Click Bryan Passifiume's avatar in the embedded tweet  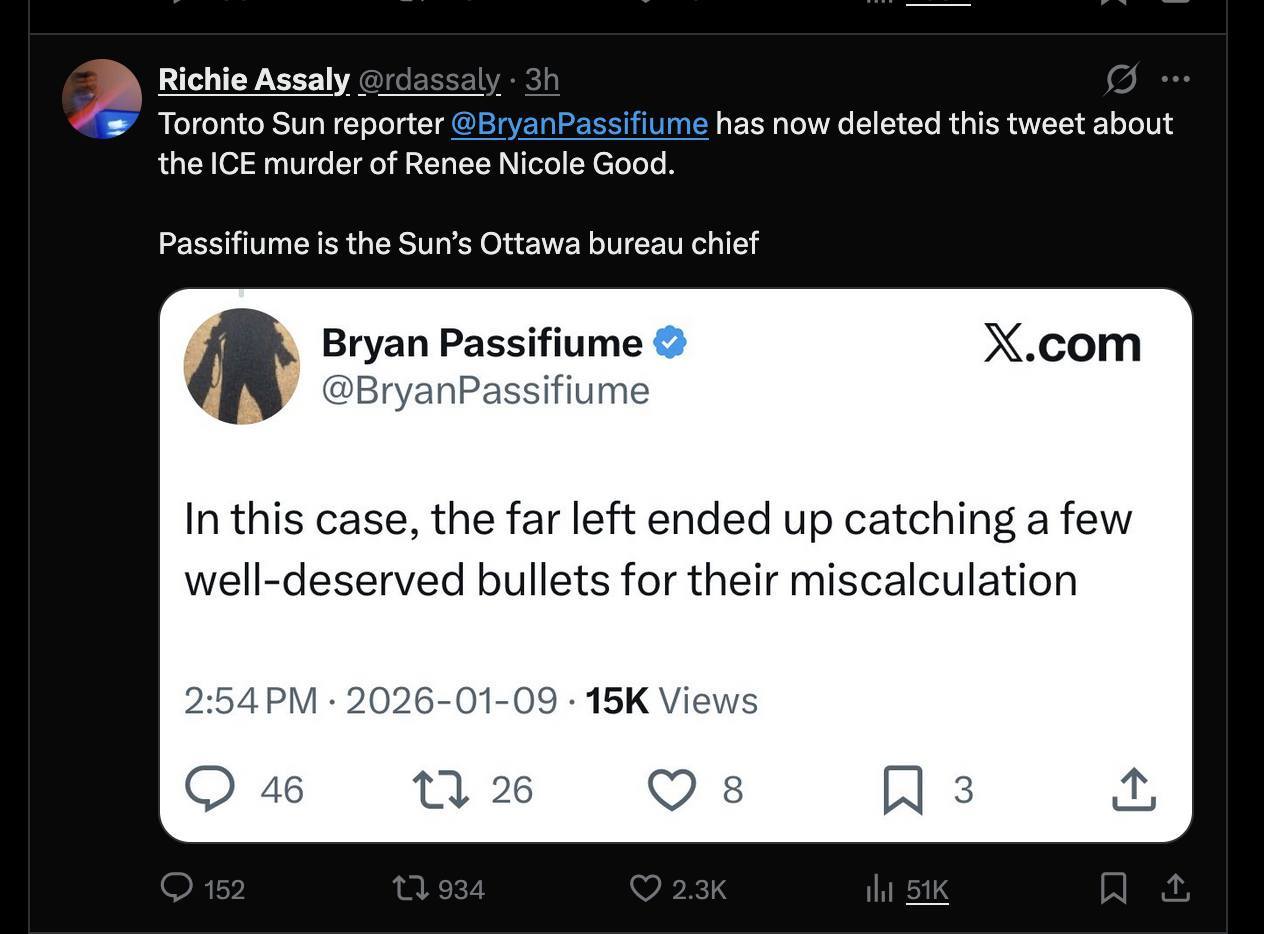point(241,366)
